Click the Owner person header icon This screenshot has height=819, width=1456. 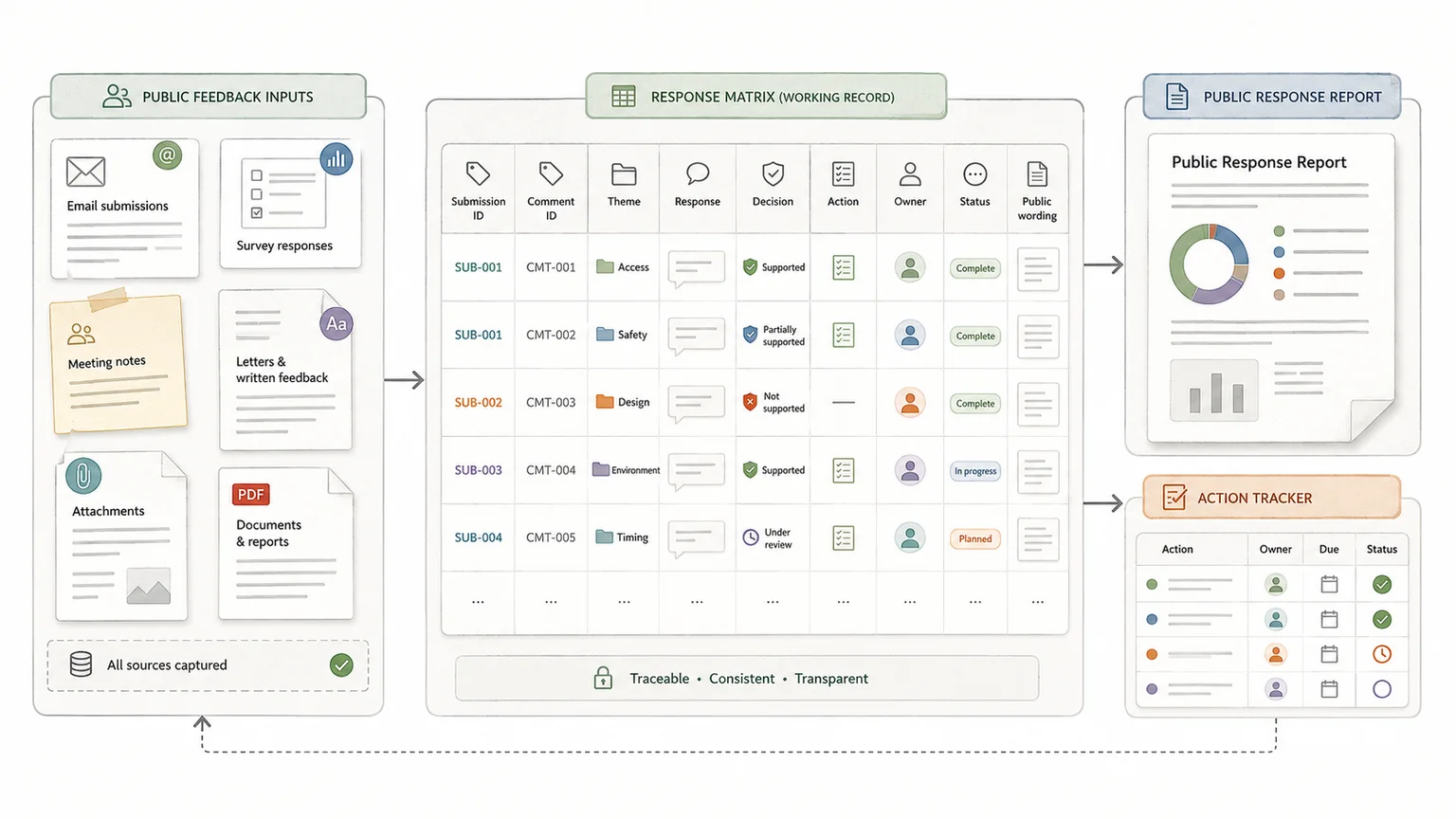[x=910, y=173]
